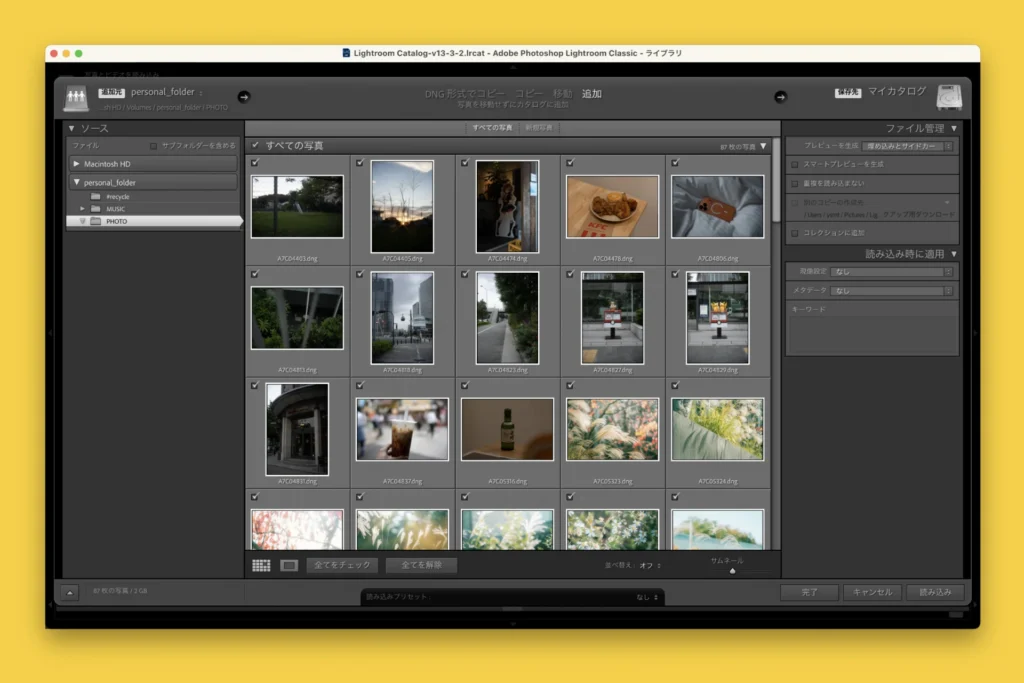
Task: Select the 追加 import mode
Action: coord(591,93)
